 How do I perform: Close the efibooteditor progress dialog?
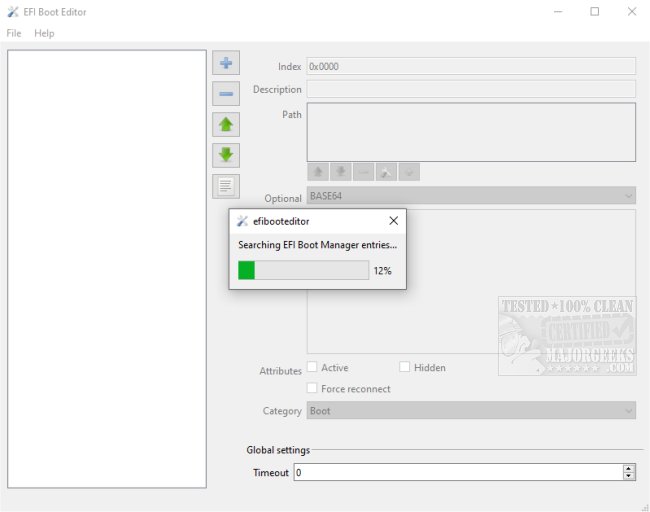(393, 221)
